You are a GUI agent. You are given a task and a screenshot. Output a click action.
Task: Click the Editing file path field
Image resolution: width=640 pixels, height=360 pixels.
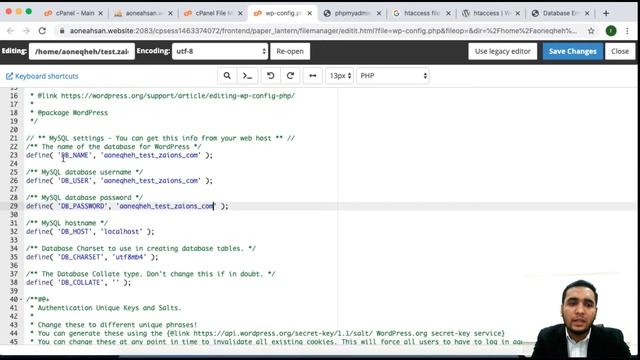82,51
